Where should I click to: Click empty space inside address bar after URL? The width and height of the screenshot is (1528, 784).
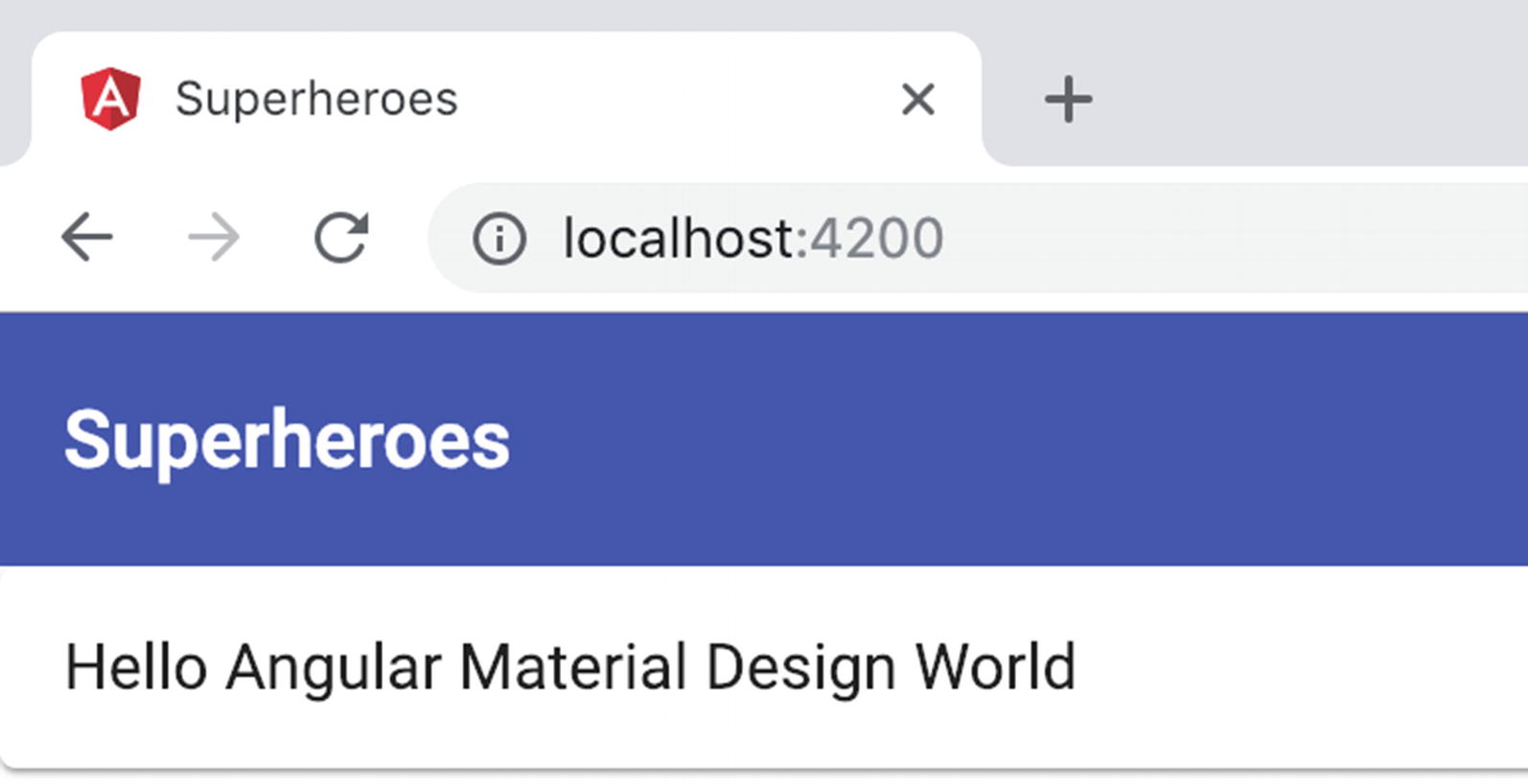pos(1237,238)
